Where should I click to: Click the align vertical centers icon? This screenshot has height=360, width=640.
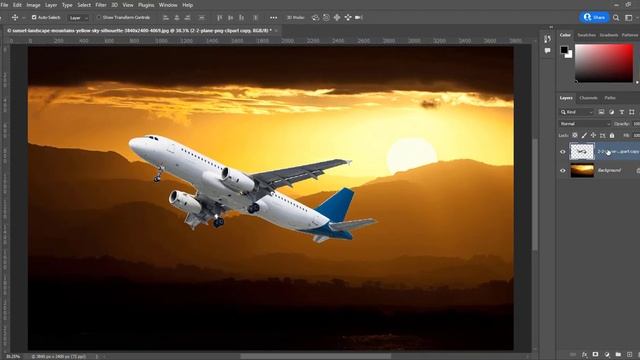[x=231, y=18]
